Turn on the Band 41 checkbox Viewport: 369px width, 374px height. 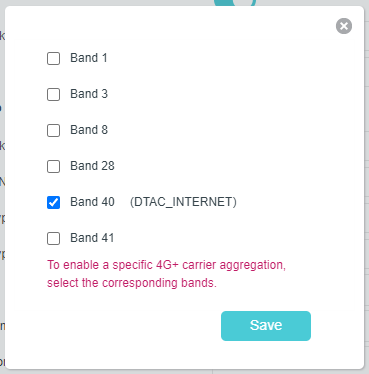pos(53,238)
